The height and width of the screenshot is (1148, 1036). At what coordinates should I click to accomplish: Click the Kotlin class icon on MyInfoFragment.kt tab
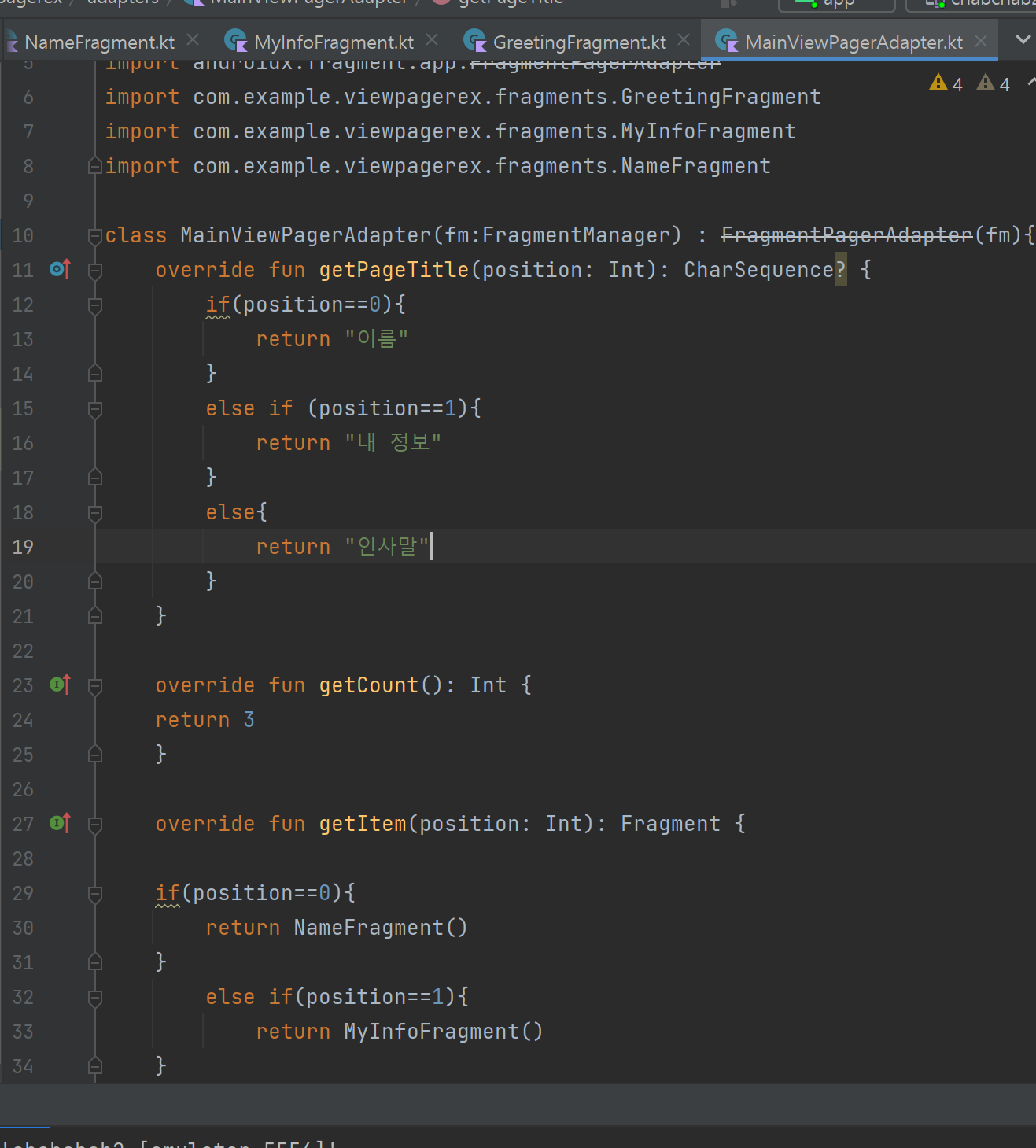(x=237, y=41)
